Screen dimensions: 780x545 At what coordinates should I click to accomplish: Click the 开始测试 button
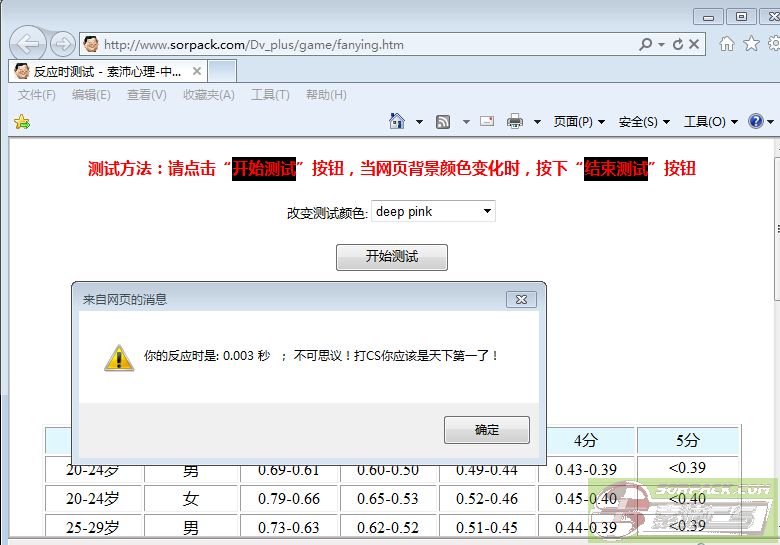click(391, 257)
